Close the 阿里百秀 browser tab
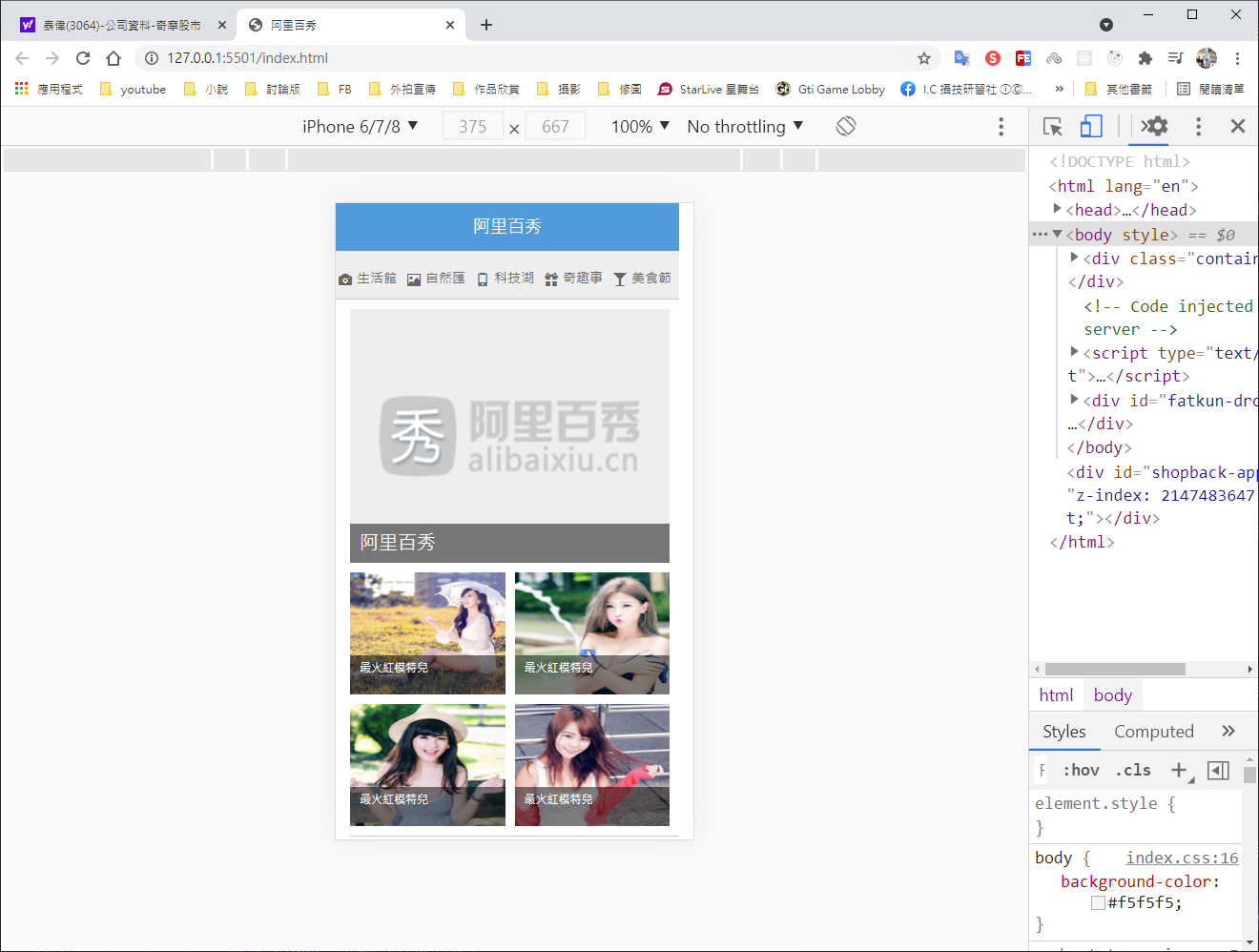Image resolution: width=1259 pixels, height=952 pixels. pyautogui.click(x=450, y=25)
